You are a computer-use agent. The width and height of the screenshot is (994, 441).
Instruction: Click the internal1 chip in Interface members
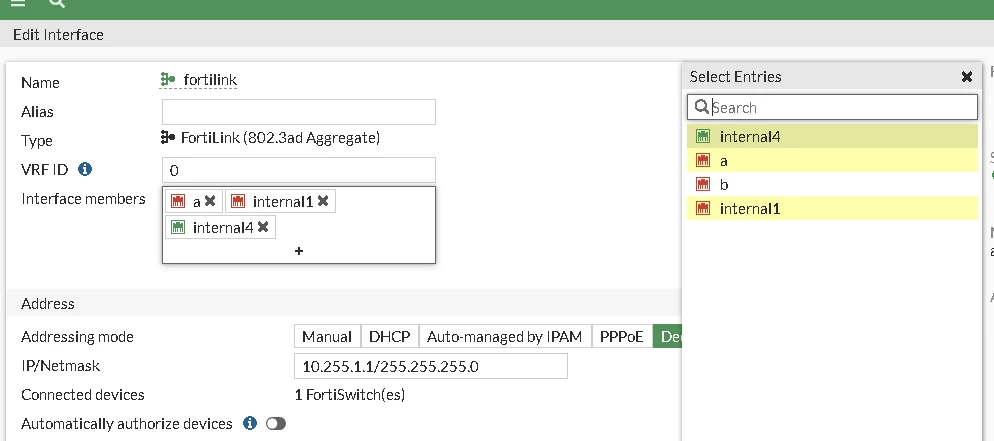pos(280,201)
